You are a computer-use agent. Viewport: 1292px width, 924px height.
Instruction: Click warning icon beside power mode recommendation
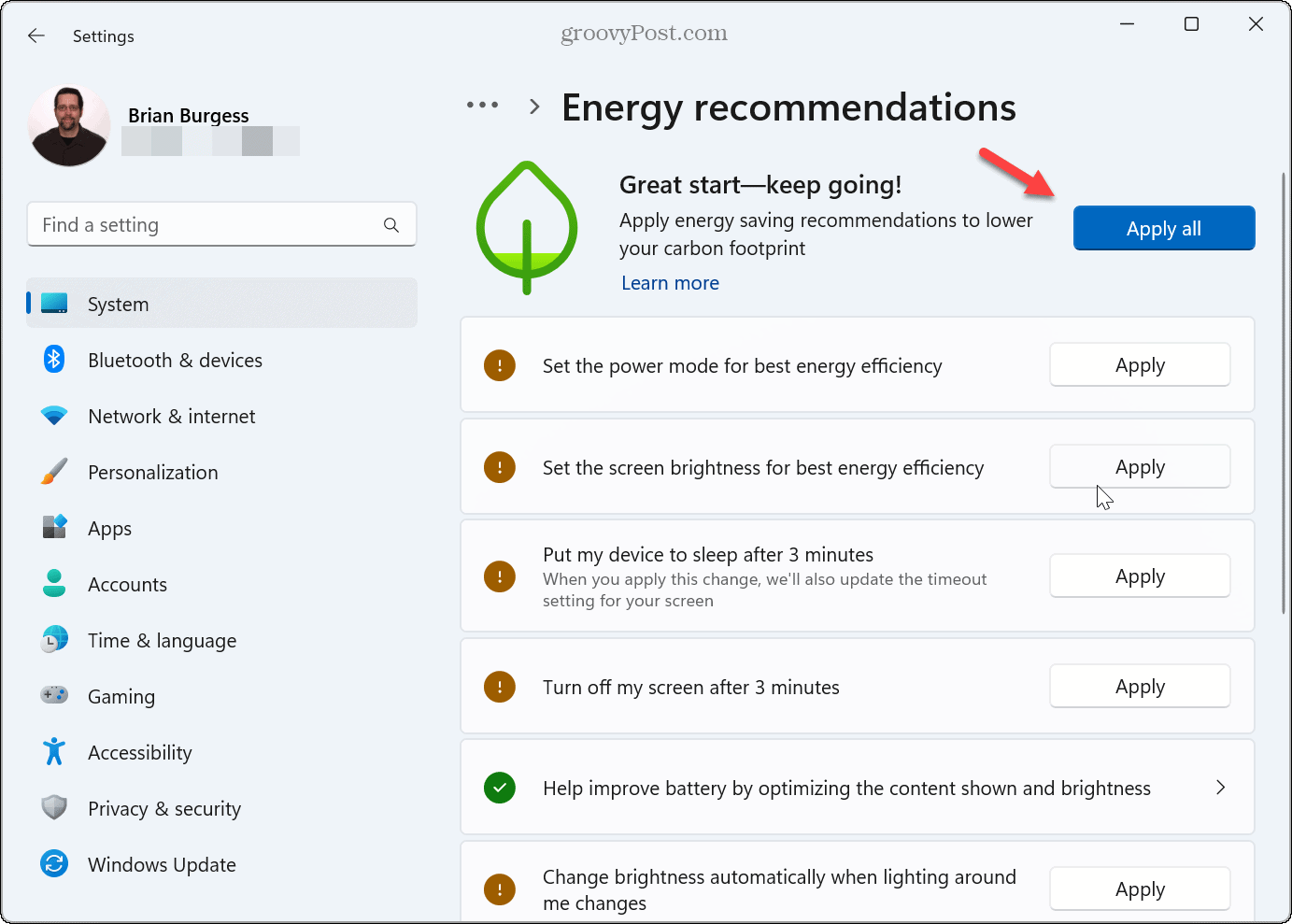[x=500, y=365]
